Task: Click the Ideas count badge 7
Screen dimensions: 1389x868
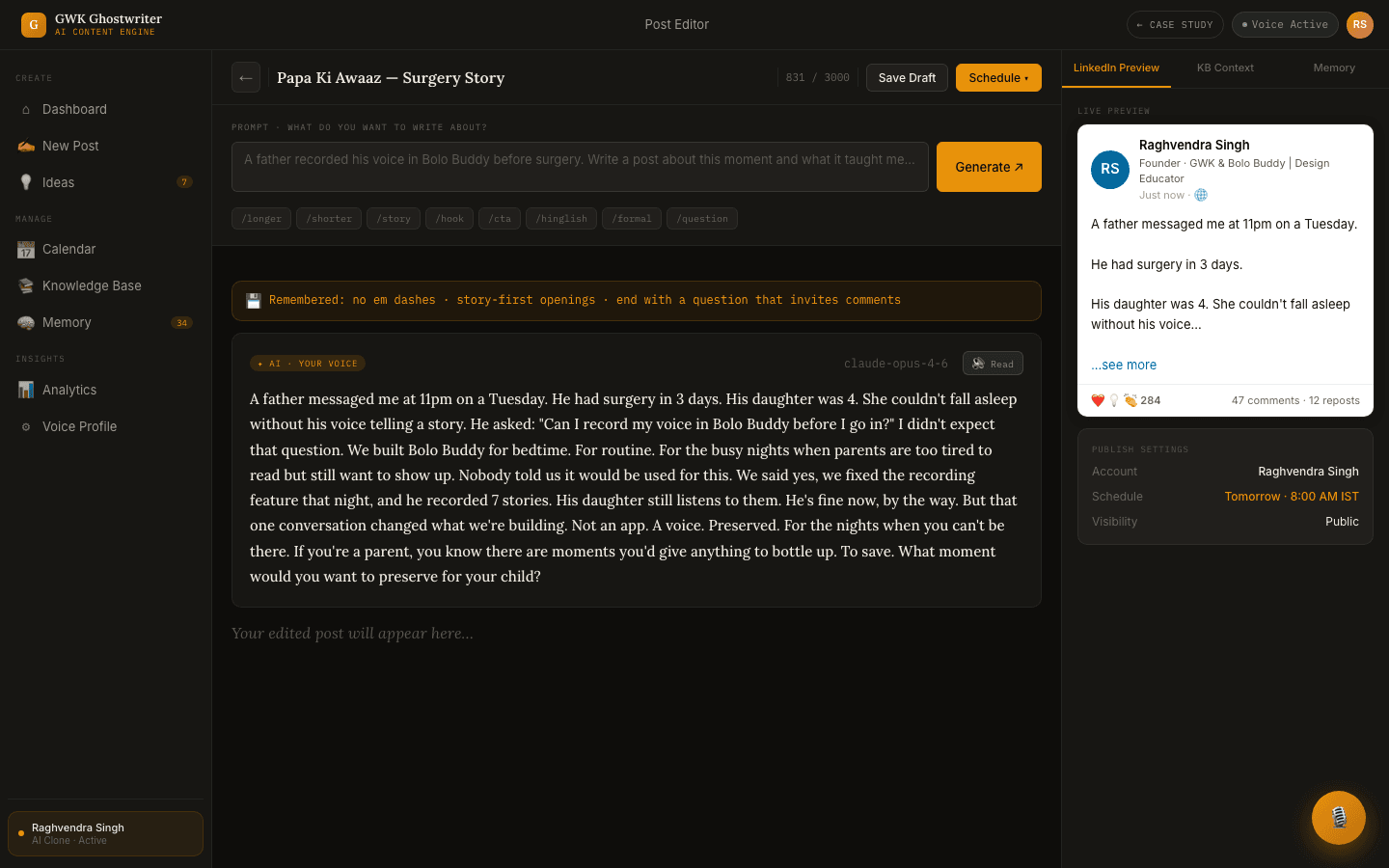Action: (185, 182)
